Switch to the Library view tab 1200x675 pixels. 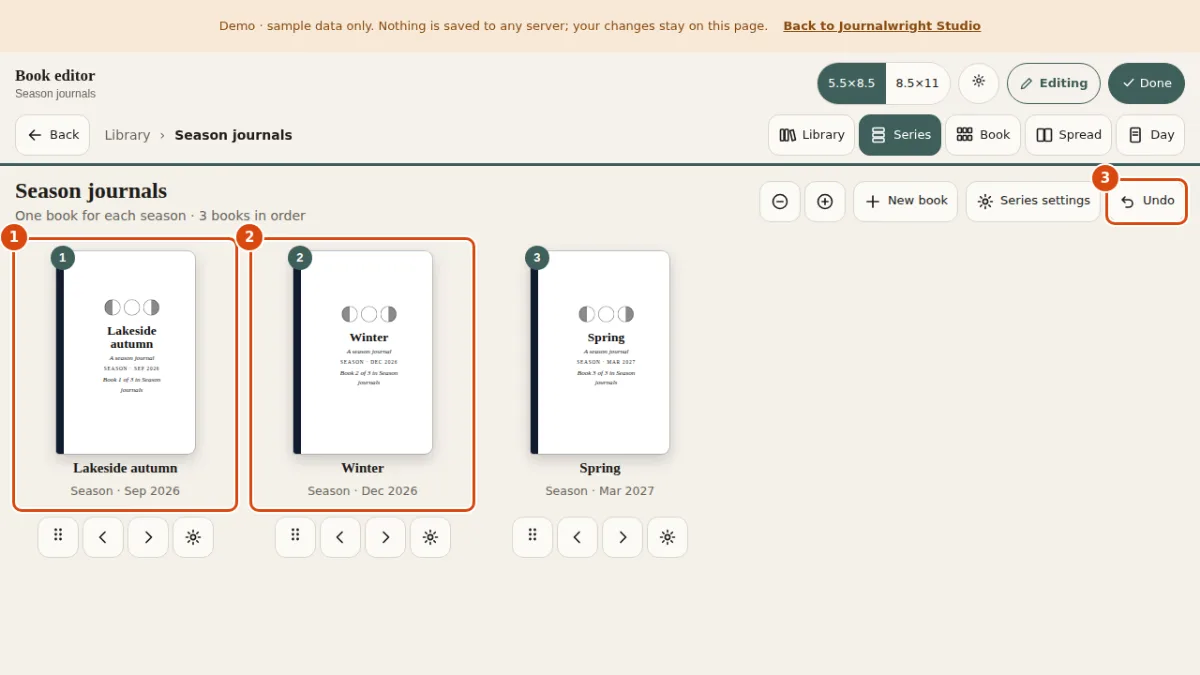pyautogui.click(x=812, y=135)
